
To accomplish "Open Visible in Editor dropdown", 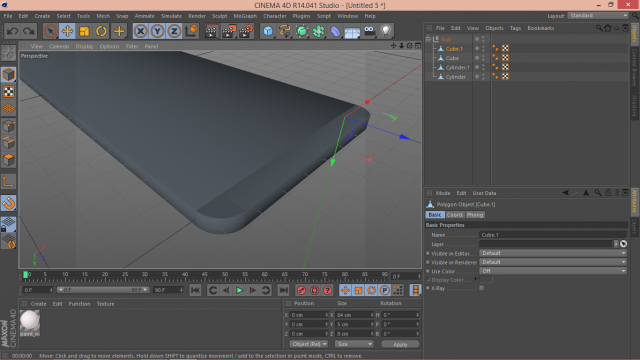I will click(x=553, y=253).
